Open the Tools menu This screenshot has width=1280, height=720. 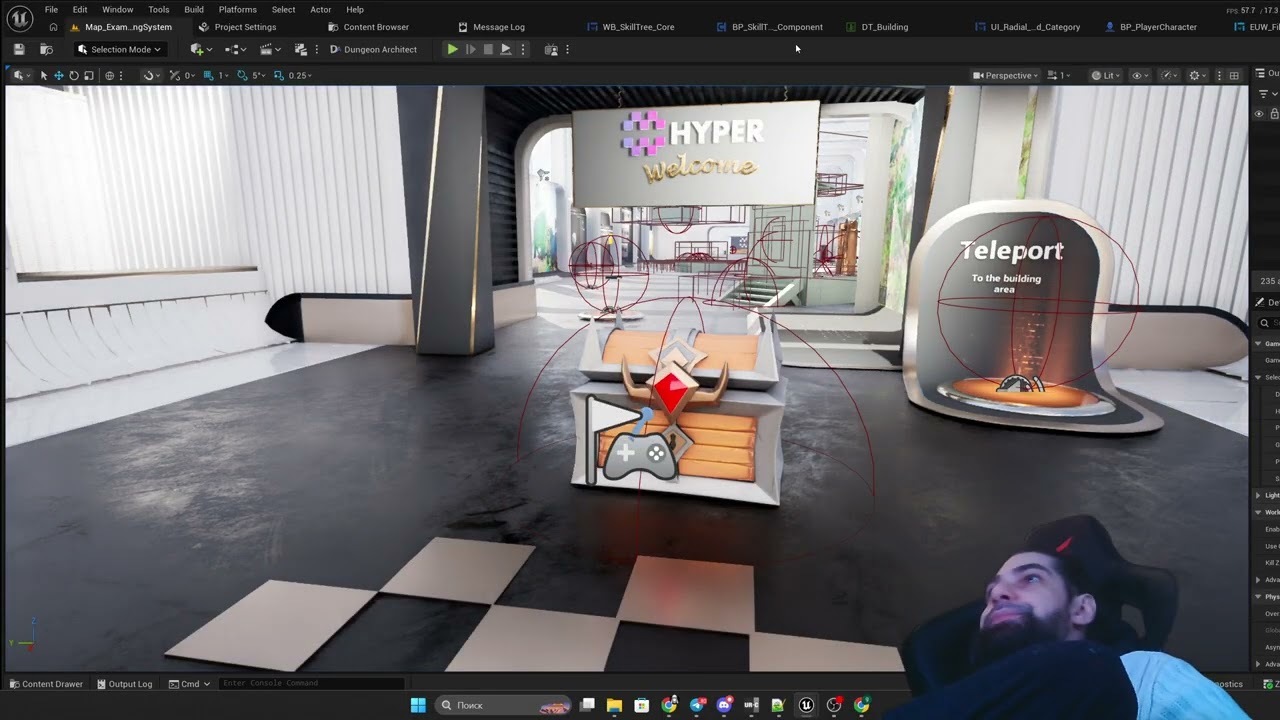159,9
